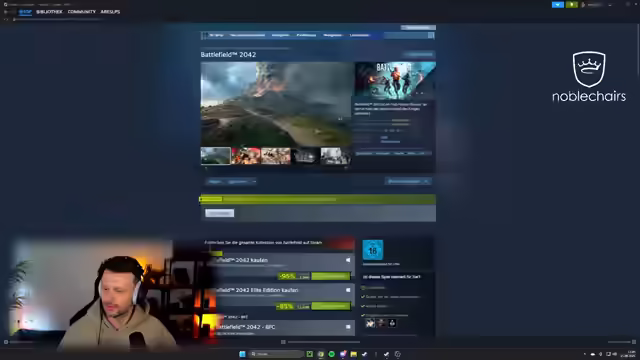Open the Community Hub button beside game title
This screenshot has width=640, height=360.
pos(419,54)
